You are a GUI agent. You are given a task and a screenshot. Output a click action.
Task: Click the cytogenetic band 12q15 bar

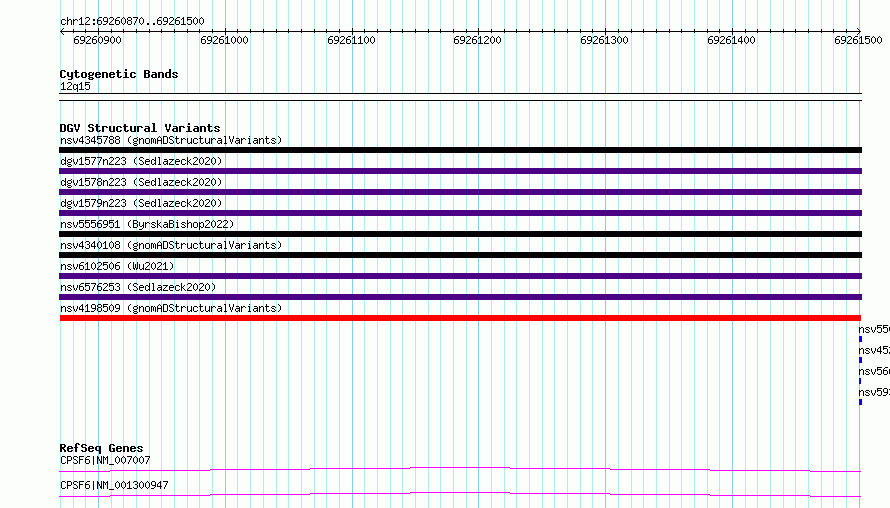pos(460,97)
